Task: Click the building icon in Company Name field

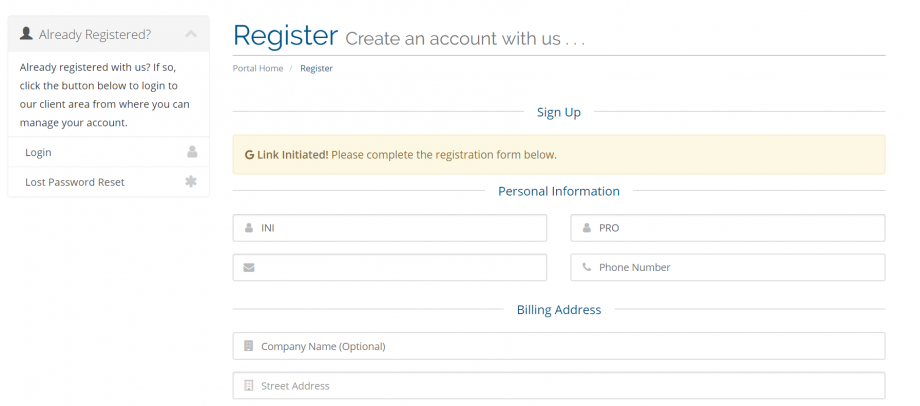Action: point(249,346)
